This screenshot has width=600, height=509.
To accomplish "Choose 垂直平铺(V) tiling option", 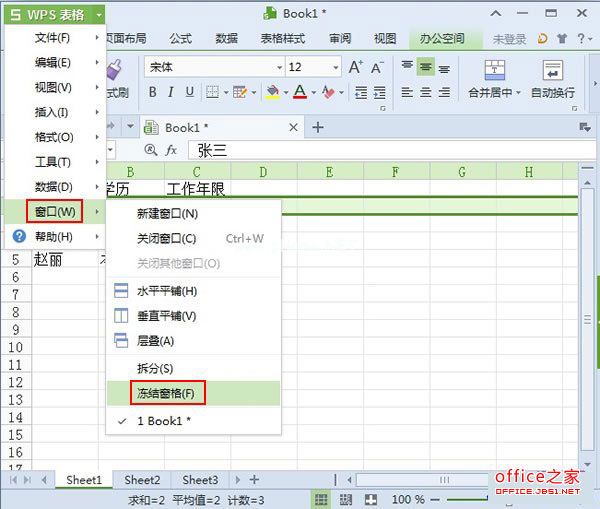I will click(x=193, y=316).
